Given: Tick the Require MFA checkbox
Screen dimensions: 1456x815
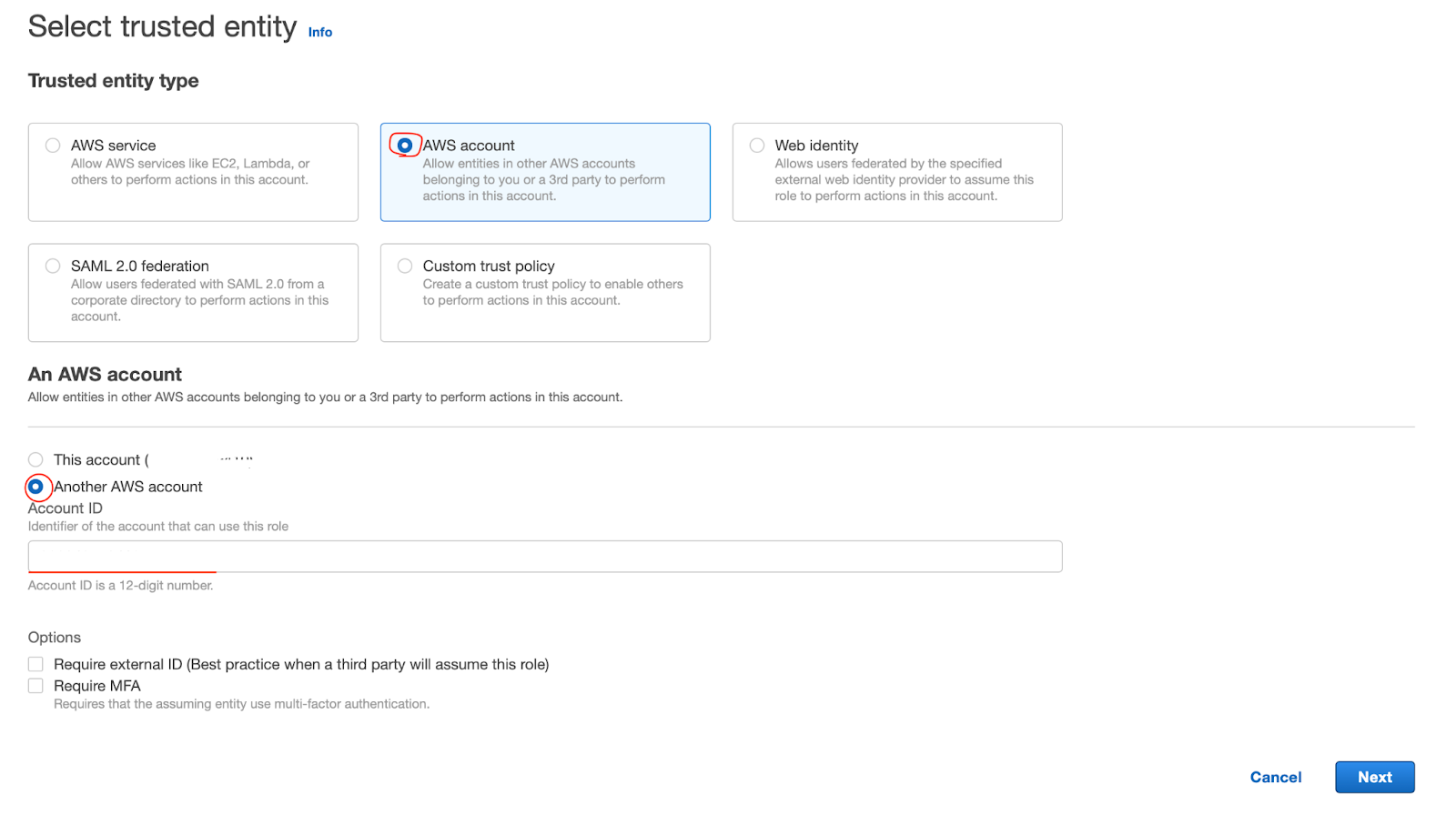Looking at the screenshot, I should click(x=35, y=686).
